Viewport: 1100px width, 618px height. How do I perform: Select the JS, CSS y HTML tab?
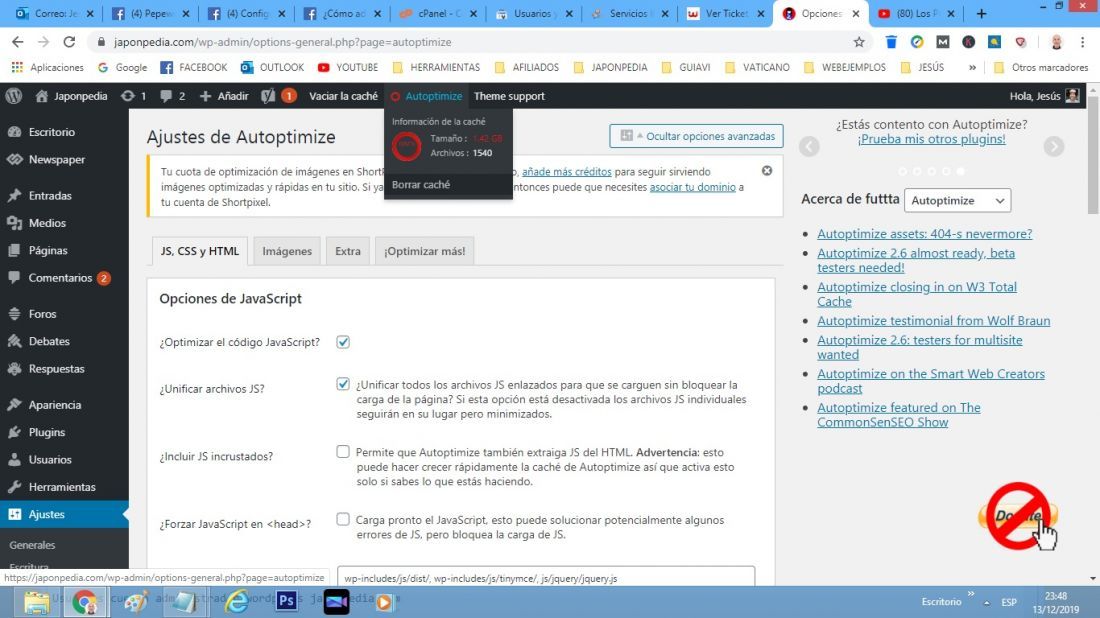[199, 251]
